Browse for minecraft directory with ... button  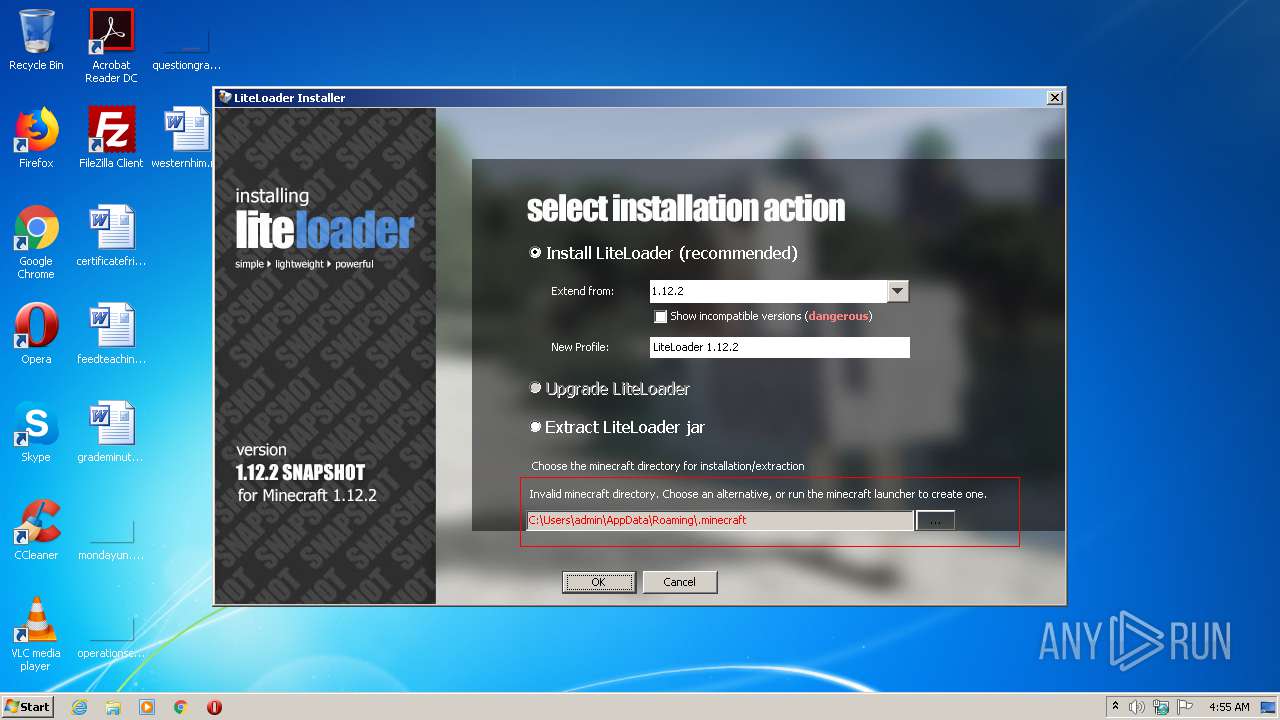pyautogui.click(x=935, y=521)
